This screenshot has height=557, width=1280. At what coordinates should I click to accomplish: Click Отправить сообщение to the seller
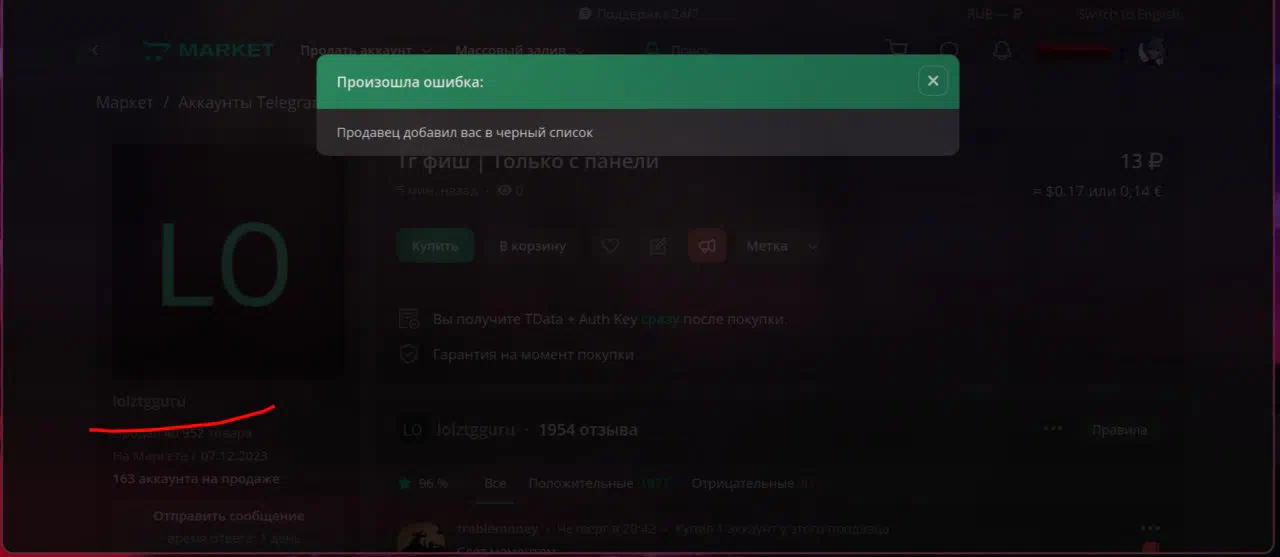pos(229,516)
